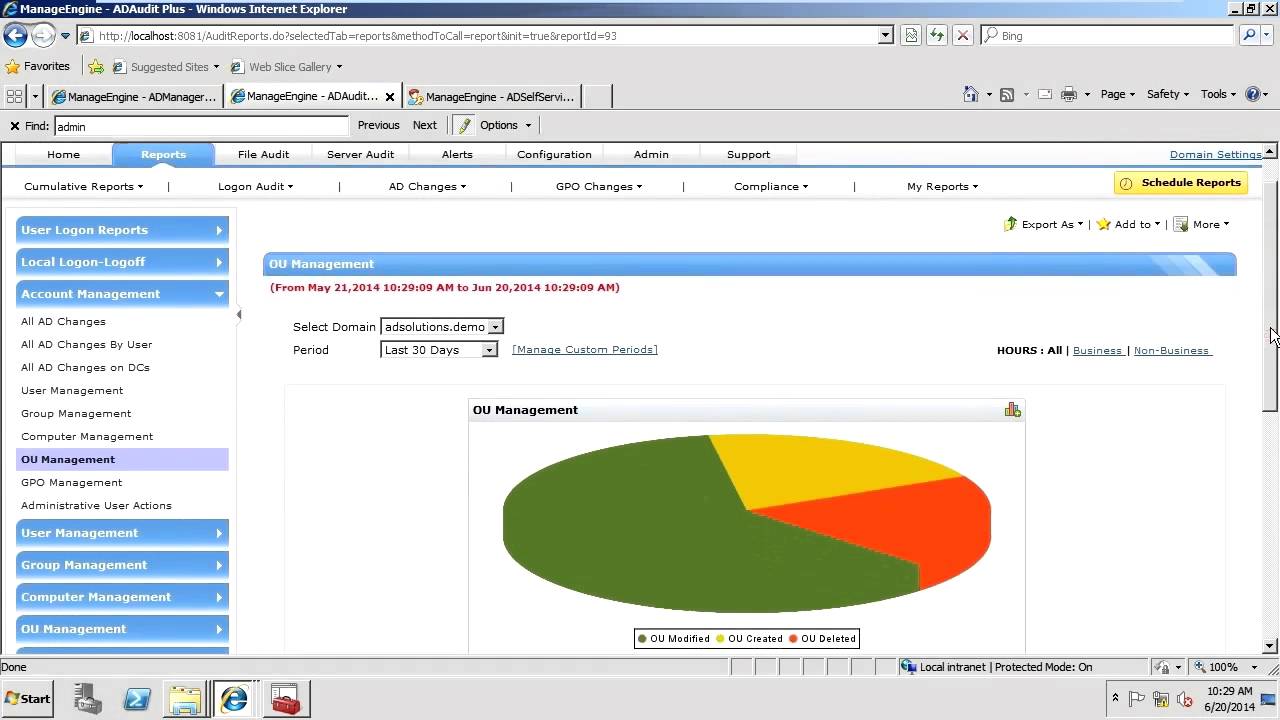
Task: Click the Favorites star button
Action: 37,66
